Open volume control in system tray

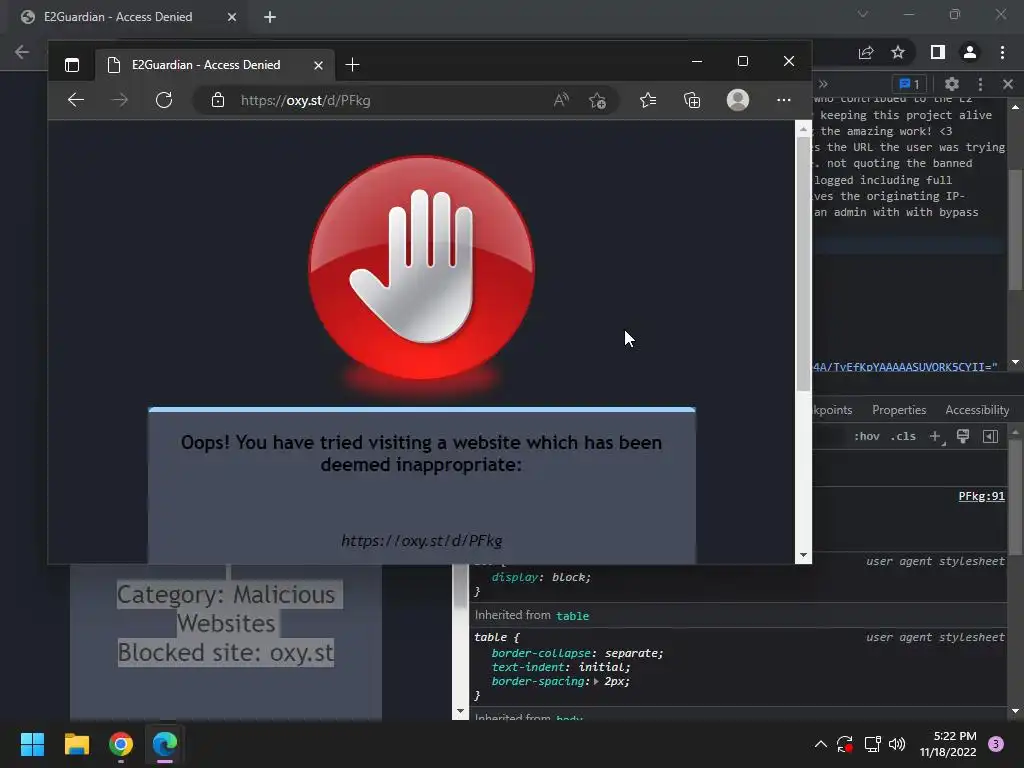click(897, 744)
